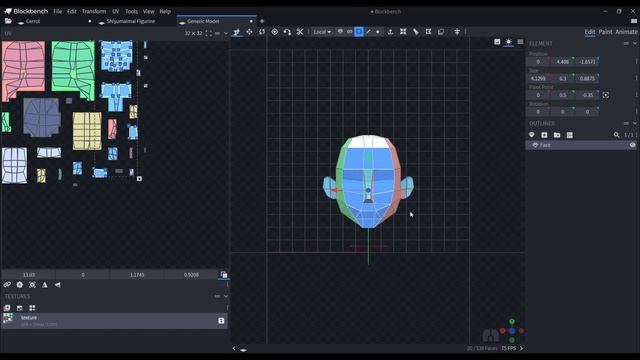Select the Pivot tool in the toolbar
Screen dimensions: 640x360
point(274,32)
